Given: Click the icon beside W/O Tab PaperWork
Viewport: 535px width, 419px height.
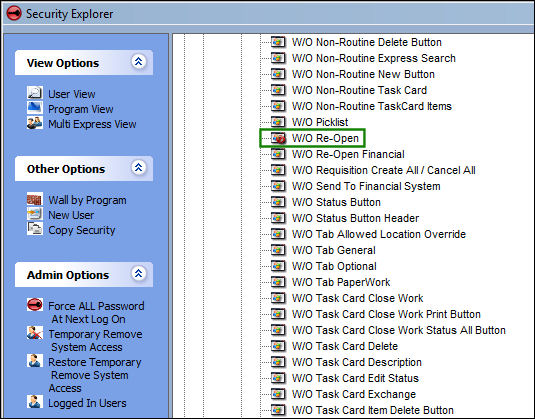Looking at the screenshot, I should [x=278, y=282].
